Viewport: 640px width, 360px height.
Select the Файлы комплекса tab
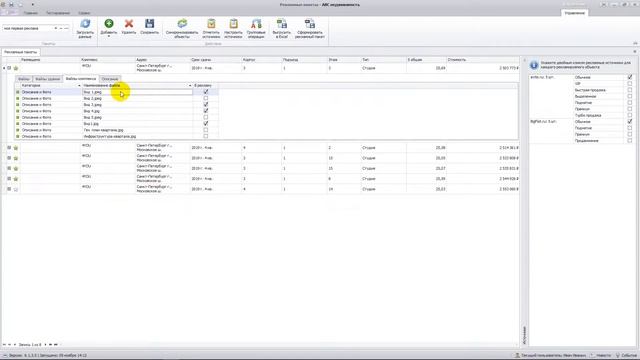(81, 79)
